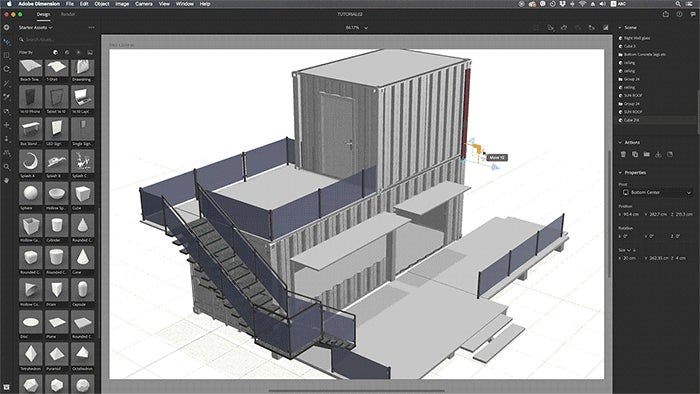Toggle the Models filter in assets

coord(55,52)
